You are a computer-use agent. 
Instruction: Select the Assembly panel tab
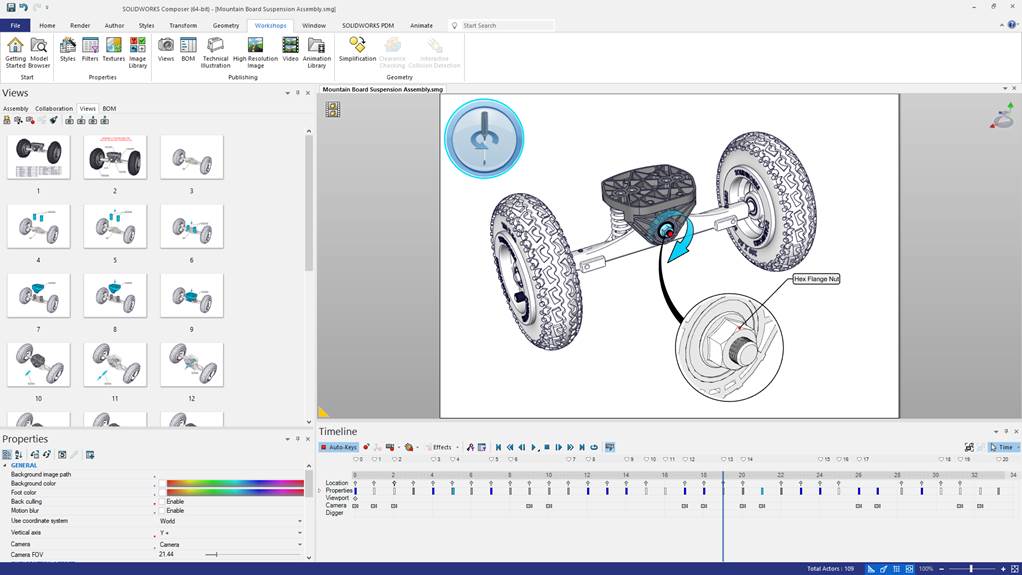pyautogui.click(x=16, y=108)
